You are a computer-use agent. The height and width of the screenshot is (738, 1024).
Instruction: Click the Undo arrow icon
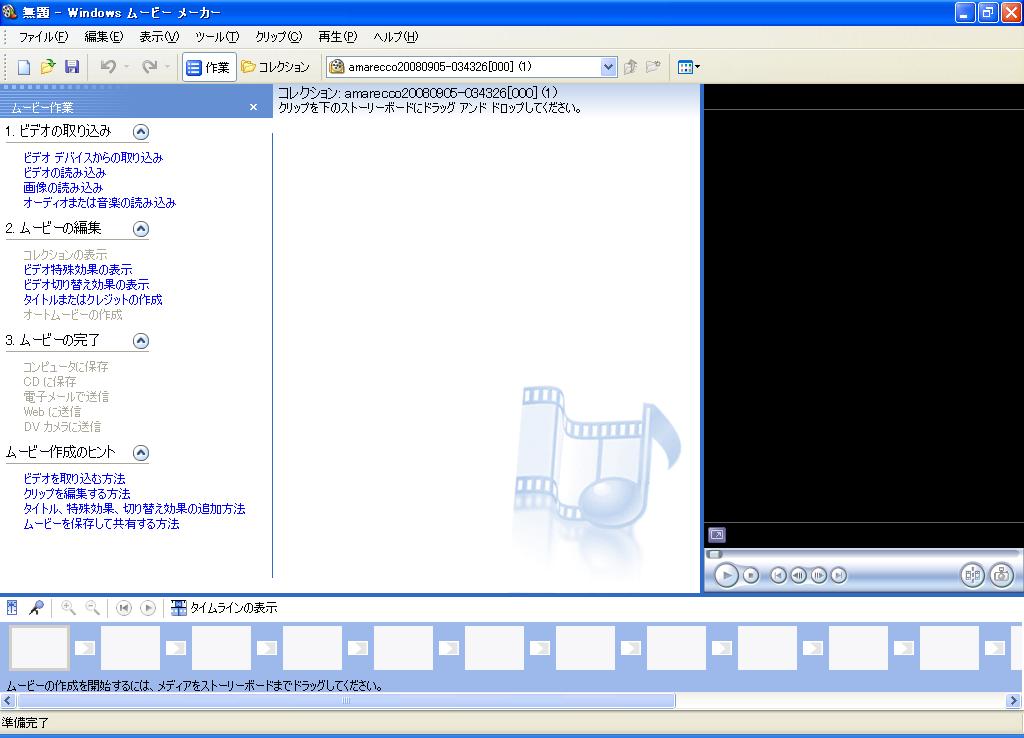[x=108, y=67]
